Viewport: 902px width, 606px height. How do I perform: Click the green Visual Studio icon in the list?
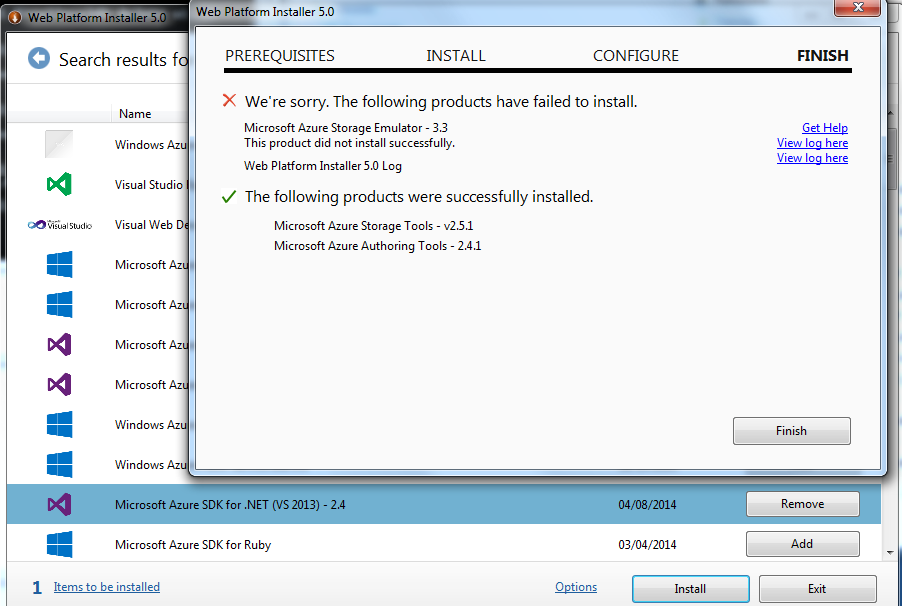pos(57,184)
